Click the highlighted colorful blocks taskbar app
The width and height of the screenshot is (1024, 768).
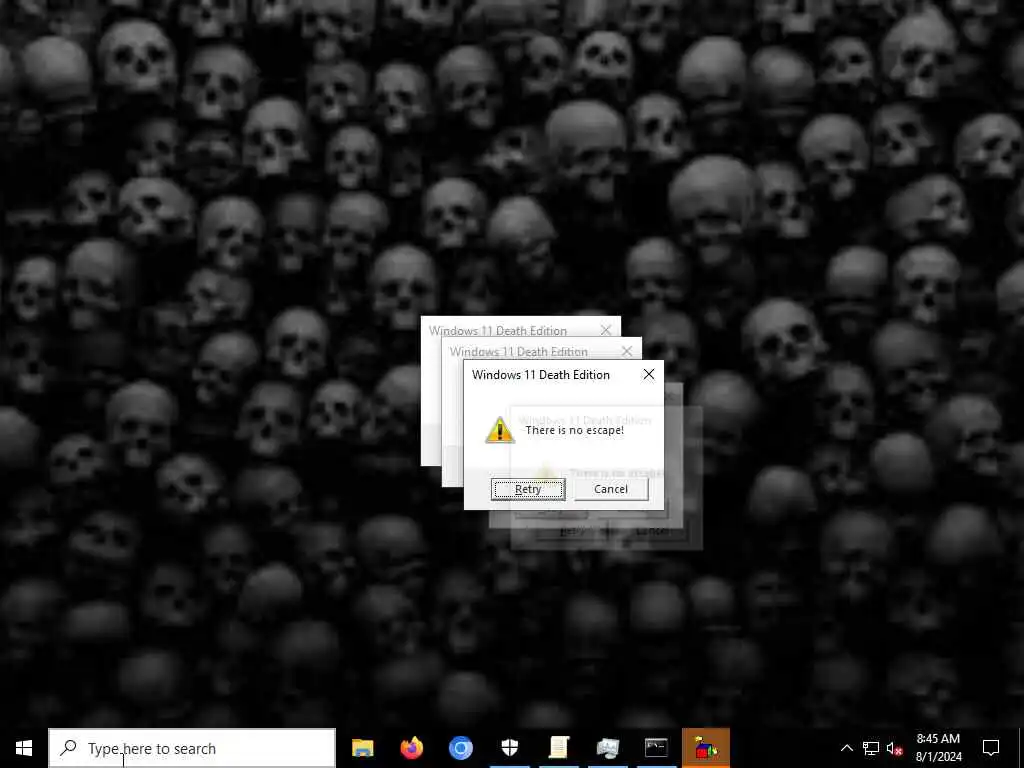705,748
